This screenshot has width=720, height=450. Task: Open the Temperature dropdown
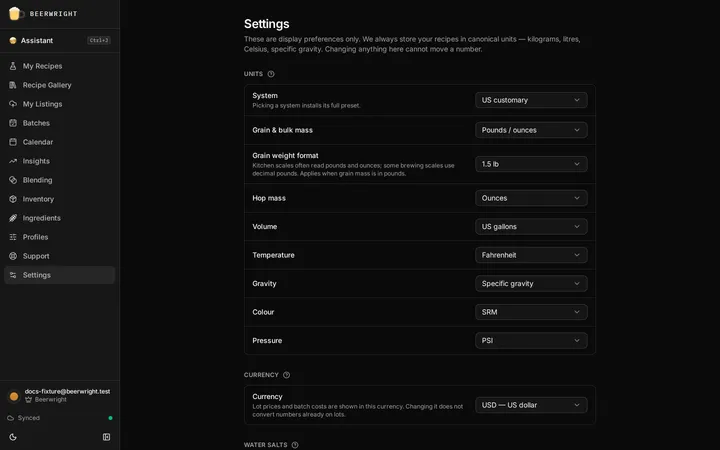click(x=531, y=255)
